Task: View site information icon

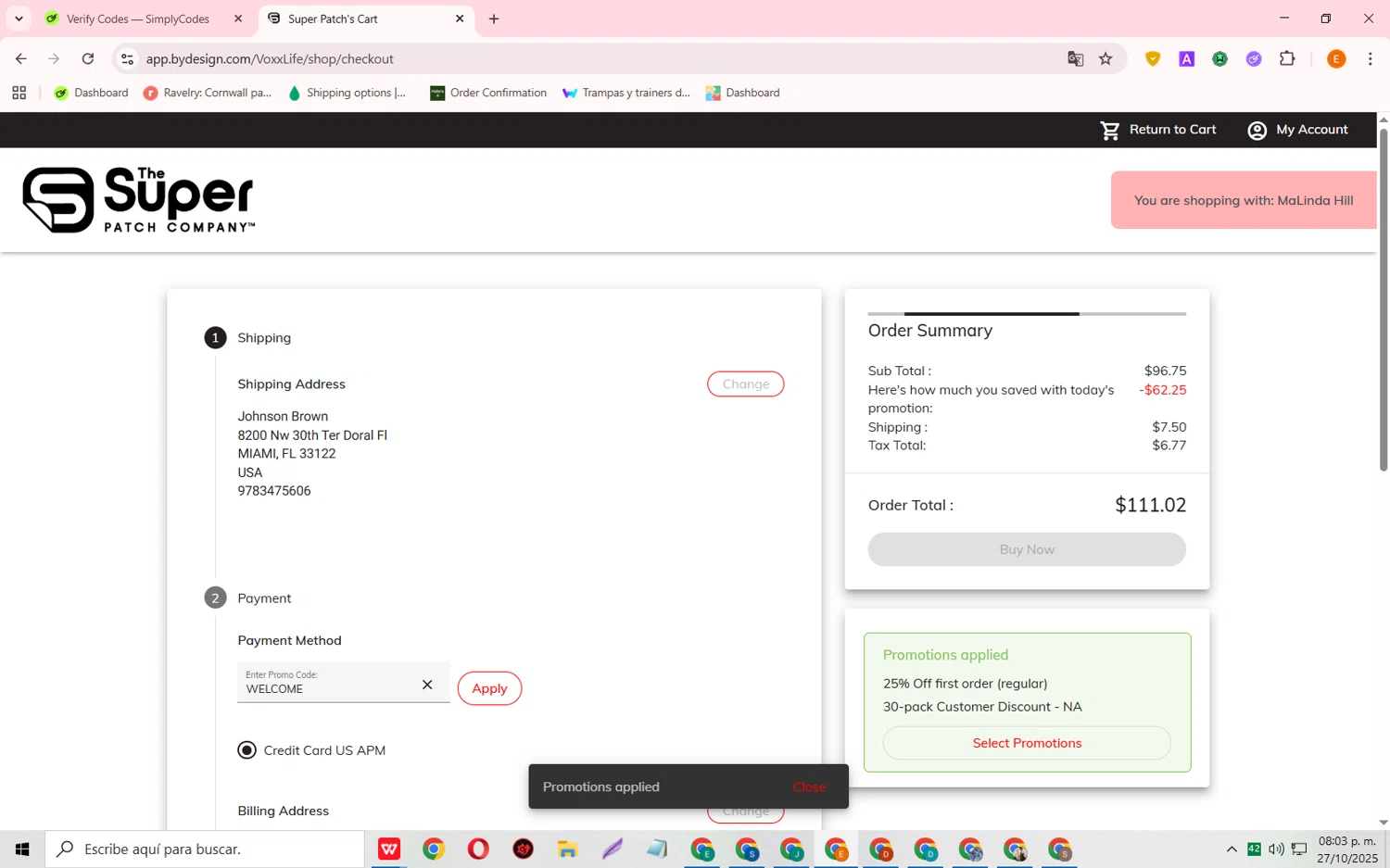Action: [128, 58]
